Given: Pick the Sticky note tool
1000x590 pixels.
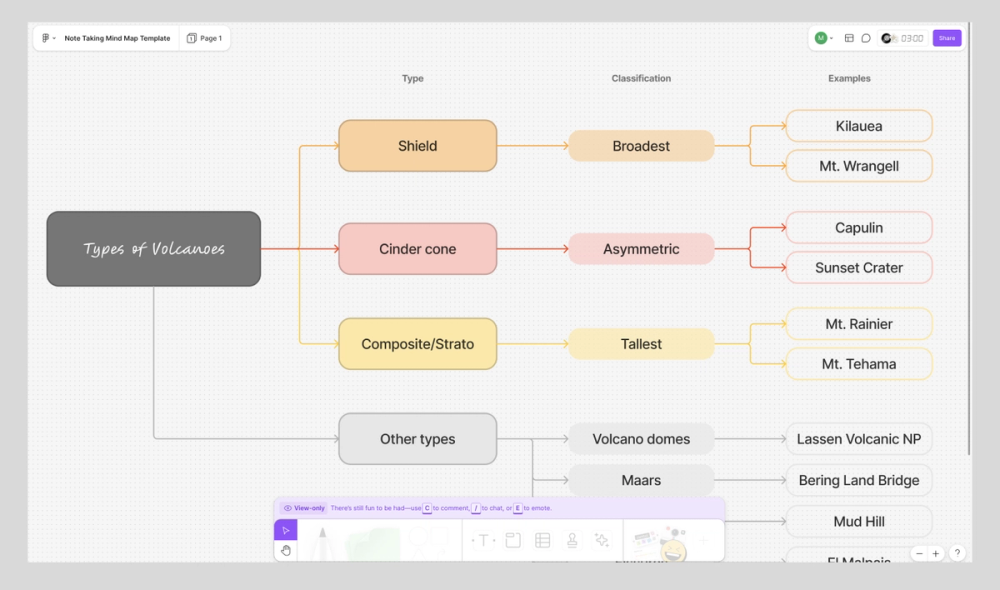Looking at the screenshot, I should 512,540.
